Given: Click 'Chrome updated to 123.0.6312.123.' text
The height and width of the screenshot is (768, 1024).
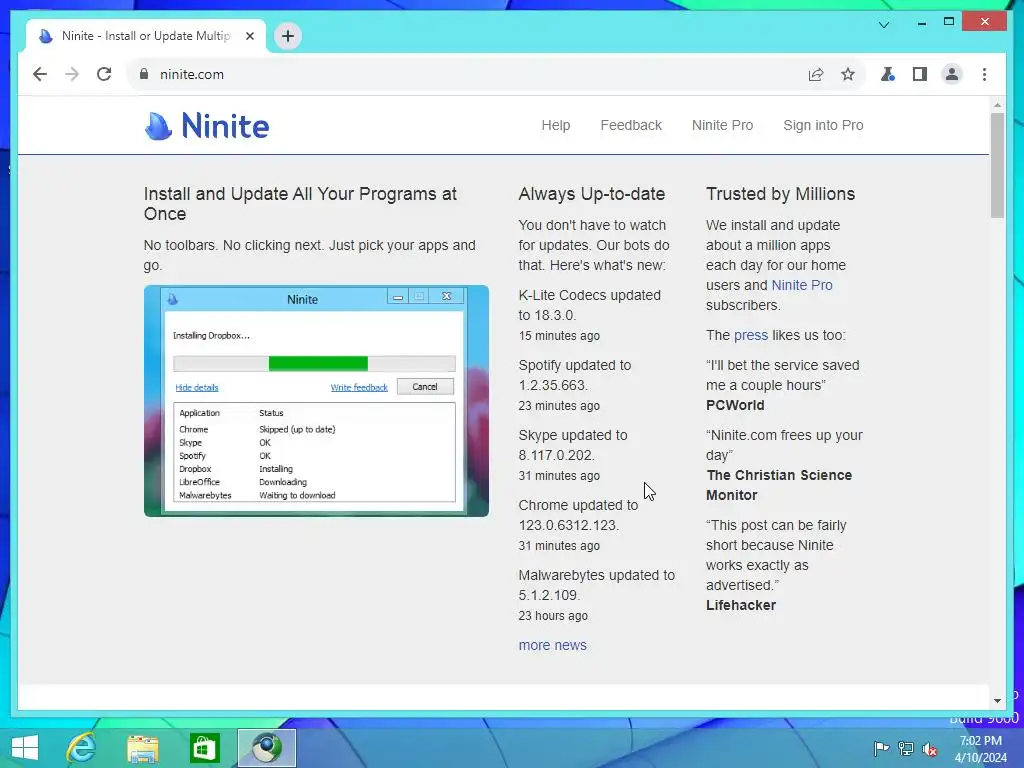Looking at the screenshot, I should (x=578, y=515).
